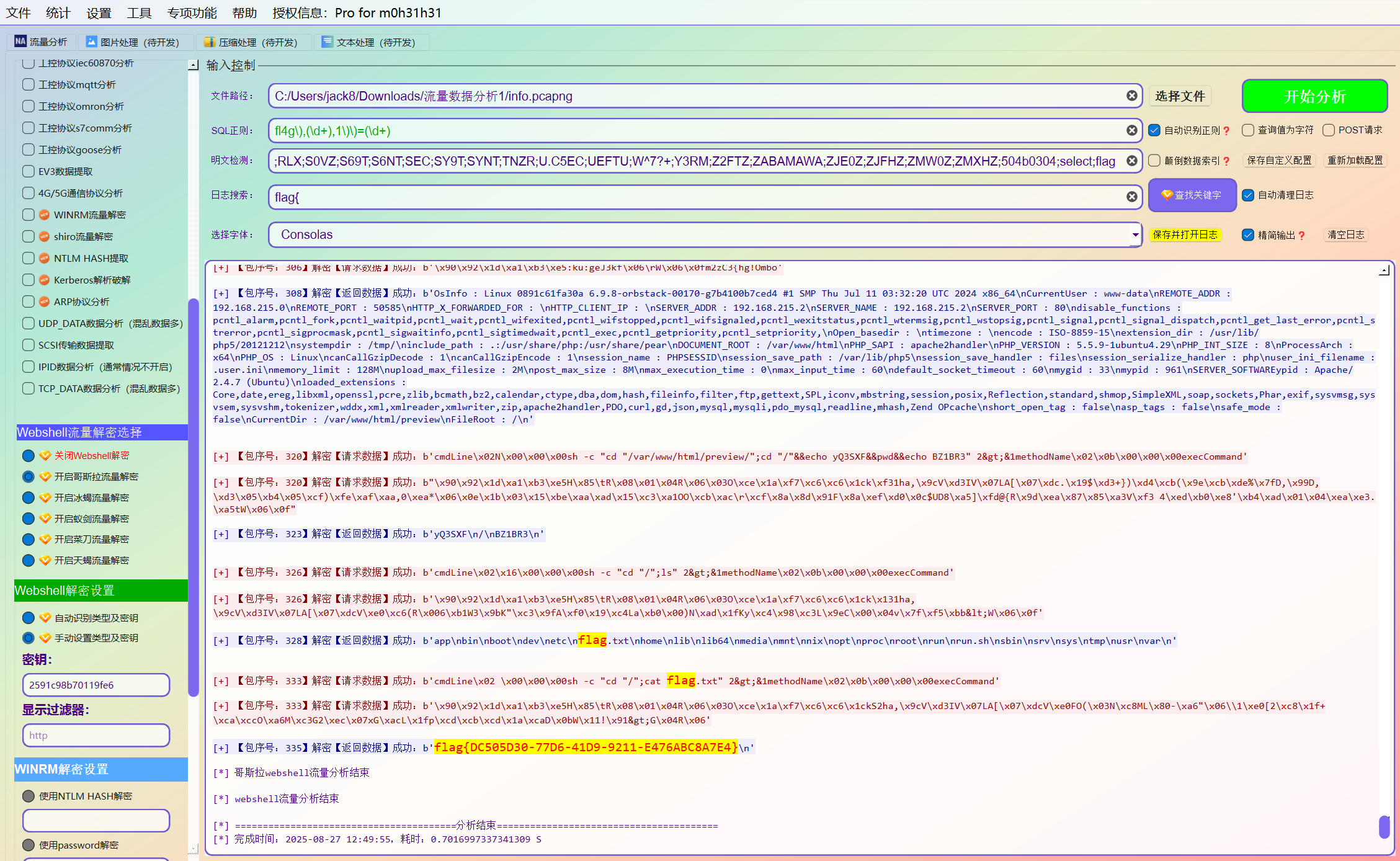Click 查找关键字 purple button
Viewport: 1400px width, 861px height.
pyautogui.click(x=1192, y=195)
